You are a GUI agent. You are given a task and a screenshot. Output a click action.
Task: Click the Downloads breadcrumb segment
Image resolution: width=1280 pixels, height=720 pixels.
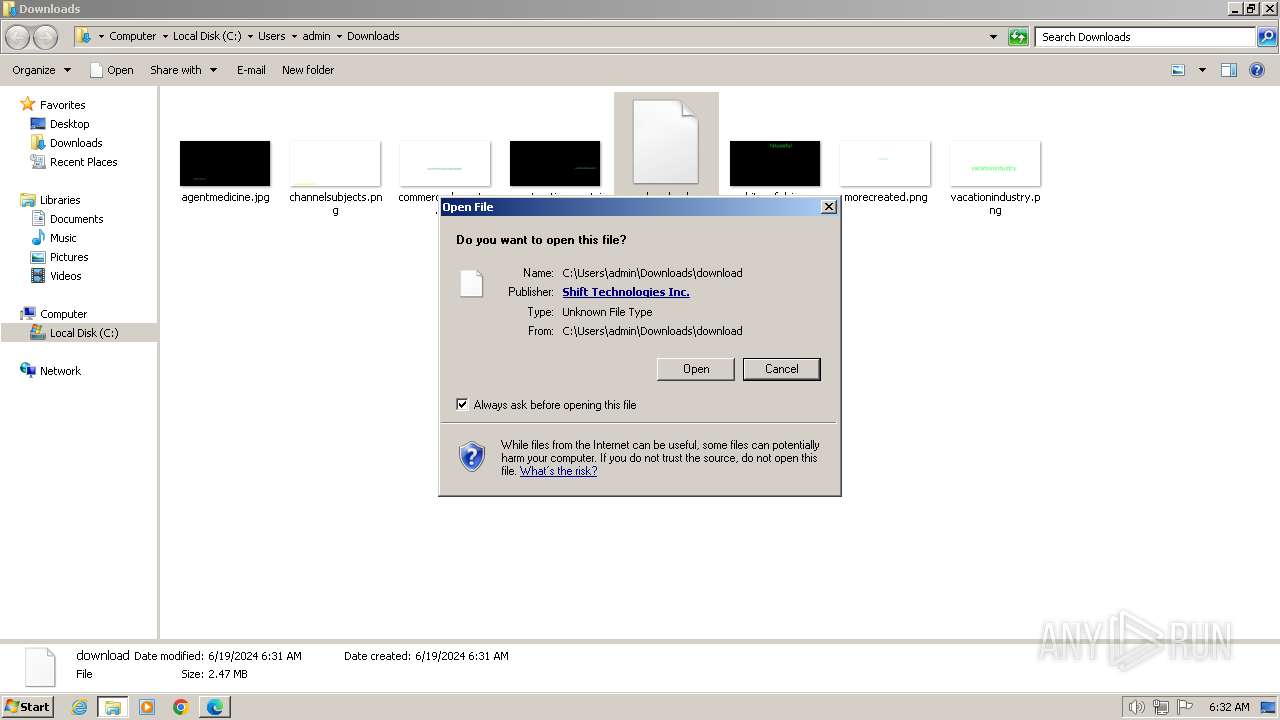coord(373,36)
